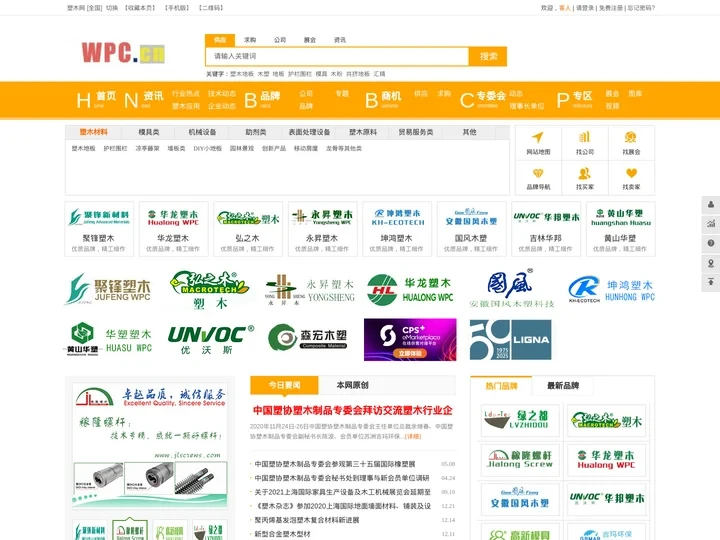Click the WPC.cn site logo
The height and width of the screenshot is (540, 720).
pos(123,53)
